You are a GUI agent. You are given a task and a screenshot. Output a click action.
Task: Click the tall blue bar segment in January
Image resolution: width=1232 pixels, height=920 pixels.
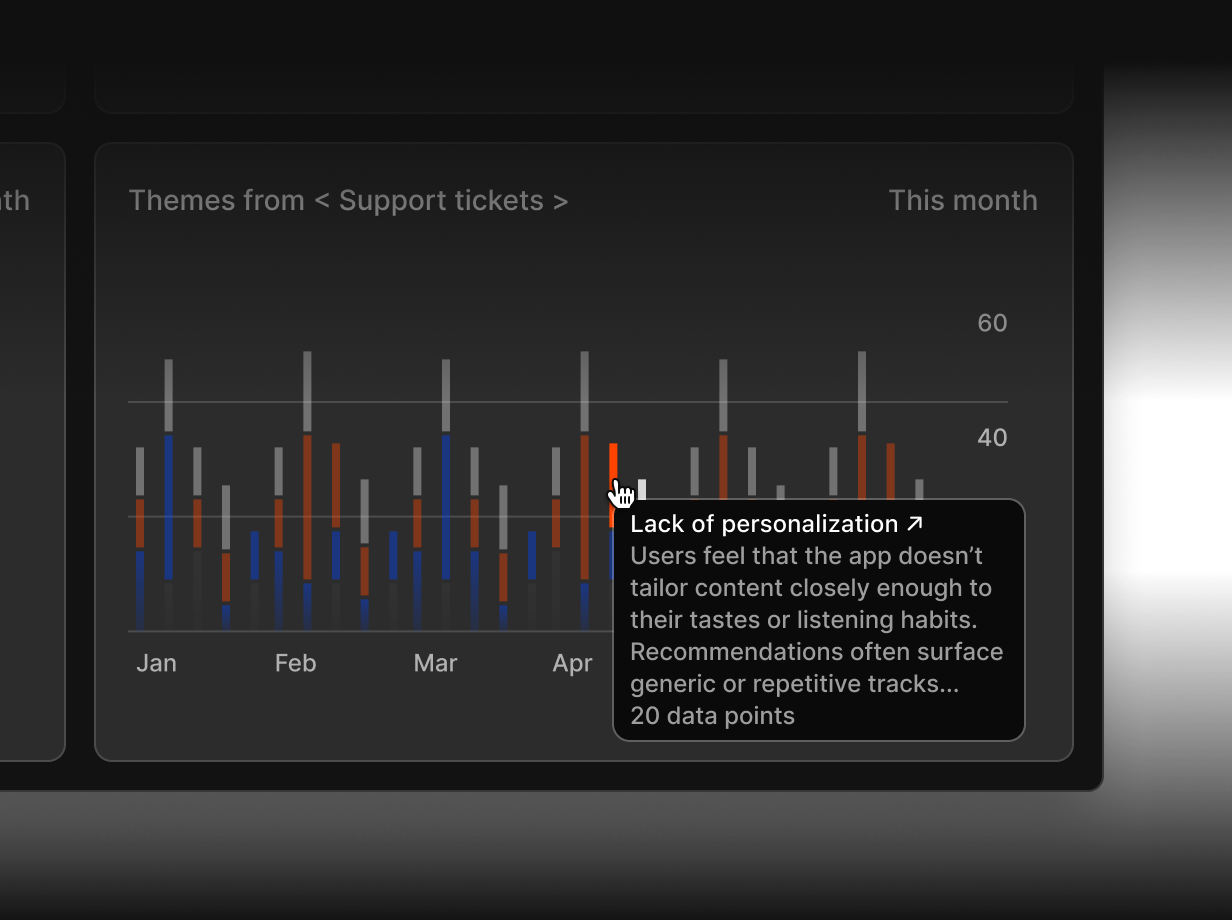pos(169,506)
